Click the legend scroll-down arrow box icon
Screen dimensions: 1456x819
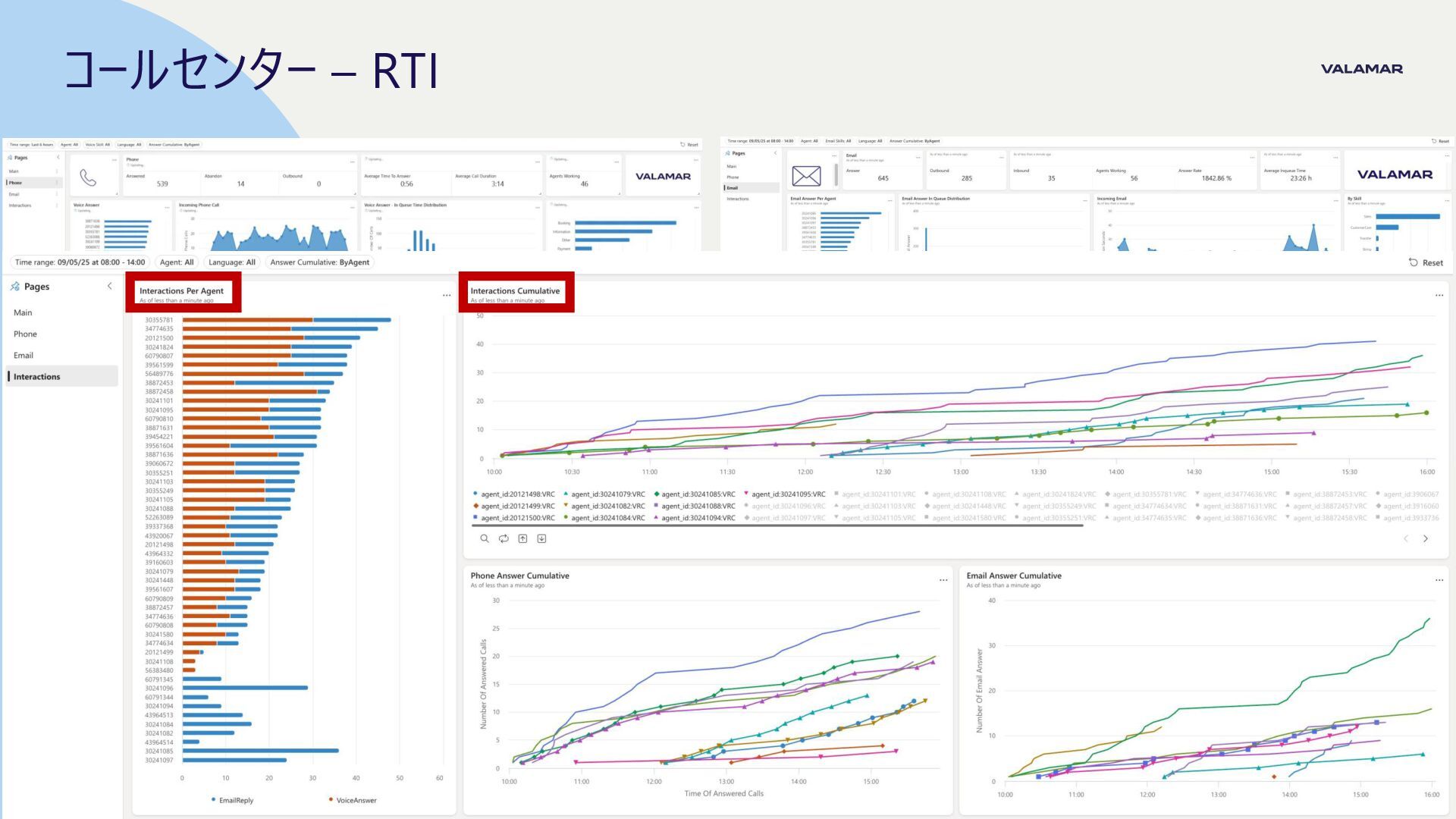click(541, 538)
